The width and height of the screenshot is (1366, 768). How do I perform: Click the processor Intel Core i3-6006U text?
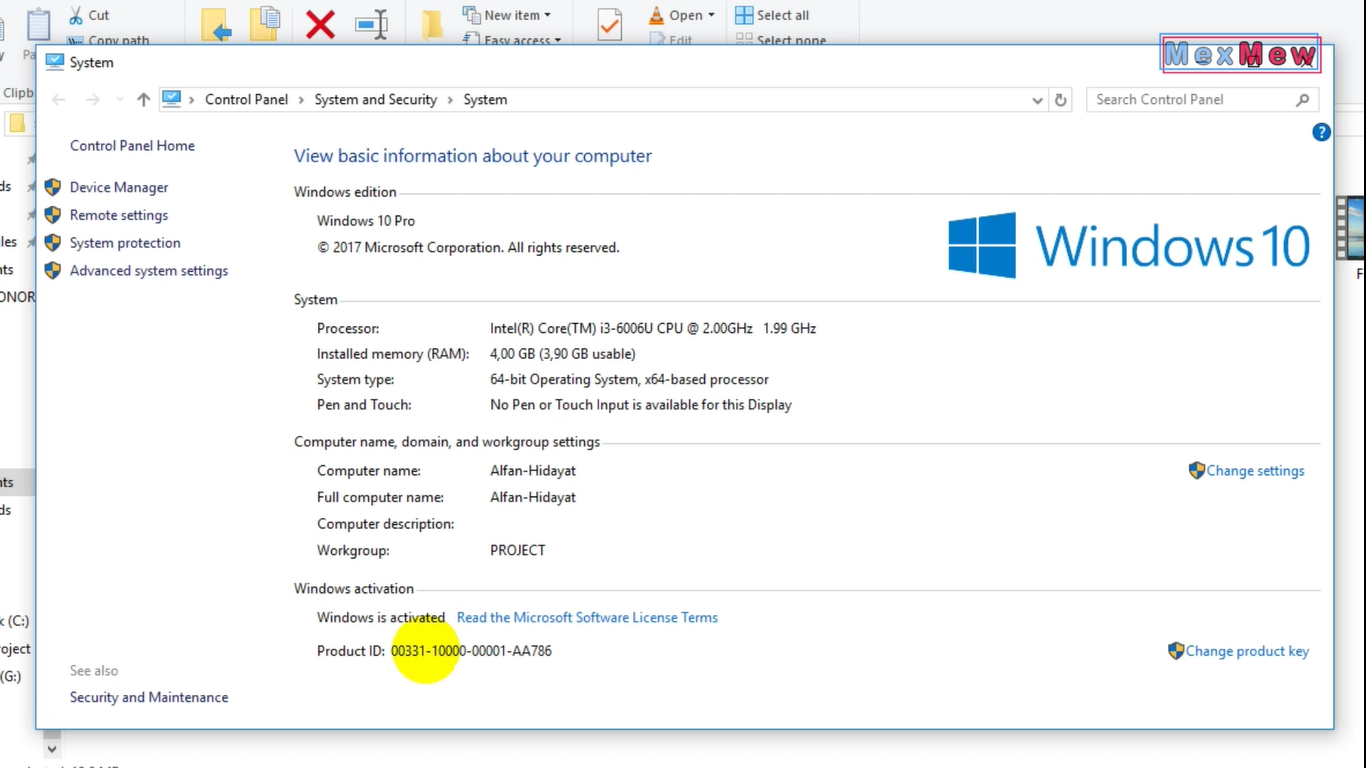click(x=653, y=328)
